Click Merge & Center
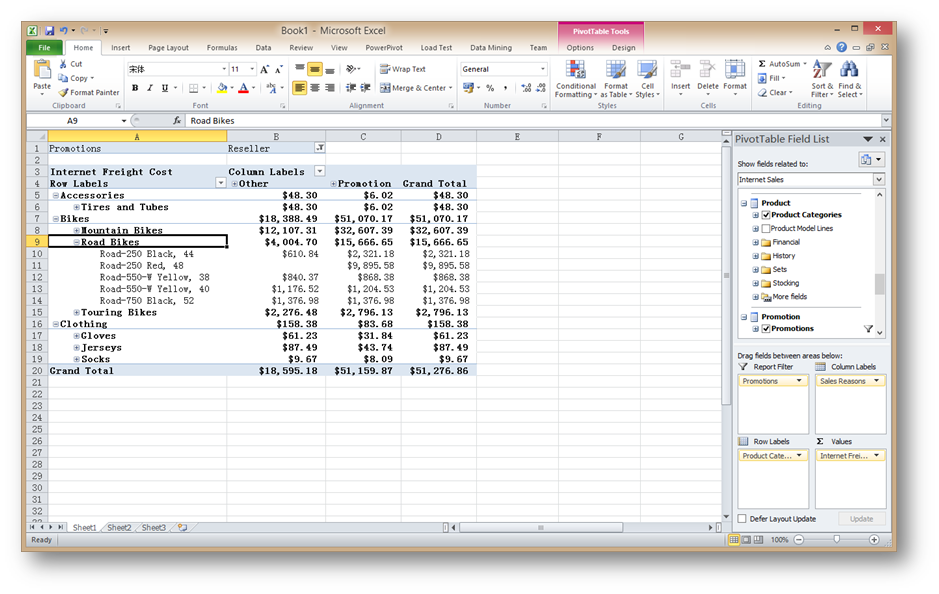Screen dimensions: 939x594 (416, 88)
